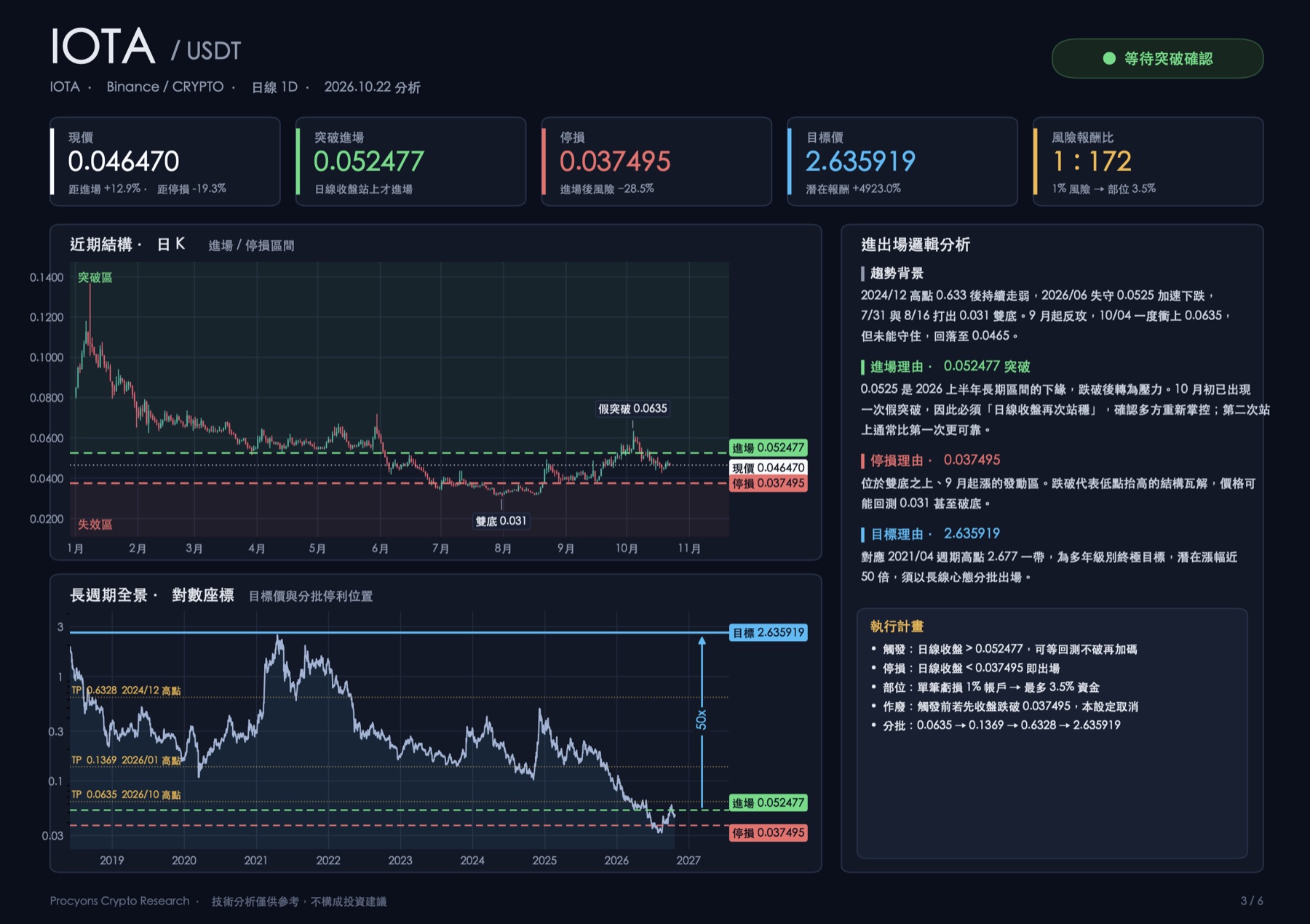Click the 作廢 bullet in the execution plan

tap(1005, 706)
